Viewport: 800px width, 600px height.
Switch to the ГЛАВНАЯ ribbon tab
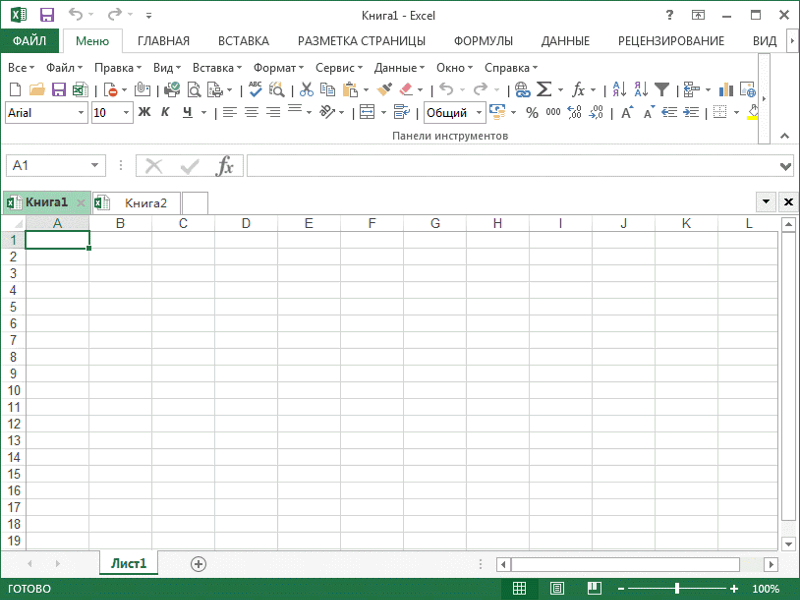point(163,41)
